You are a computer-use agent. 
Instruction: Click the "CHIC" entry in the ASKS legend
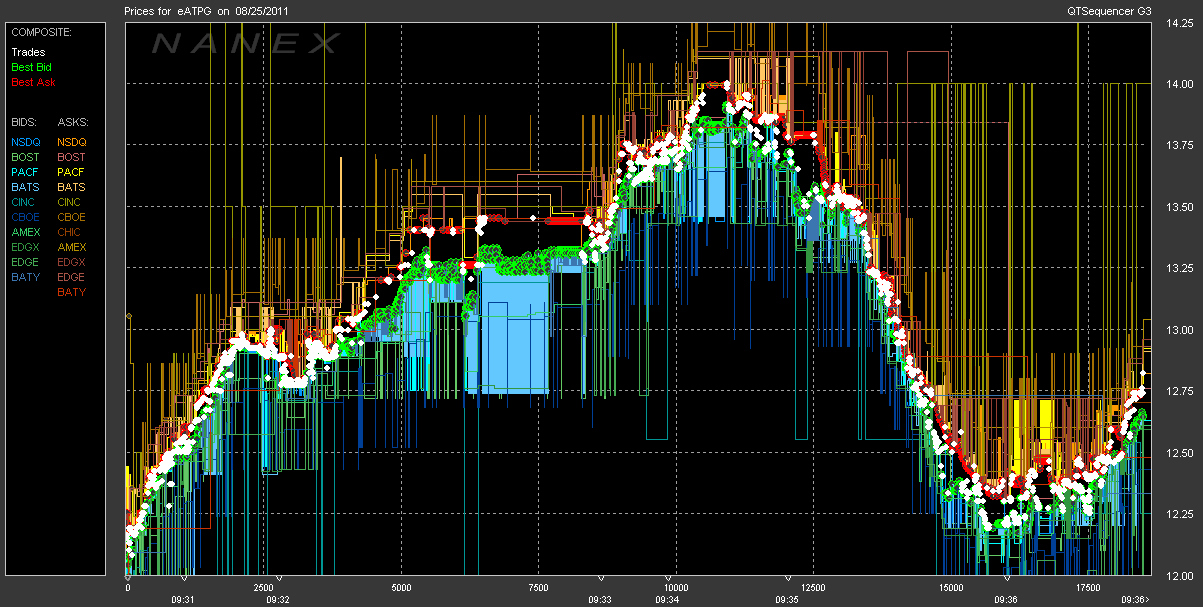tap(70, 232)
